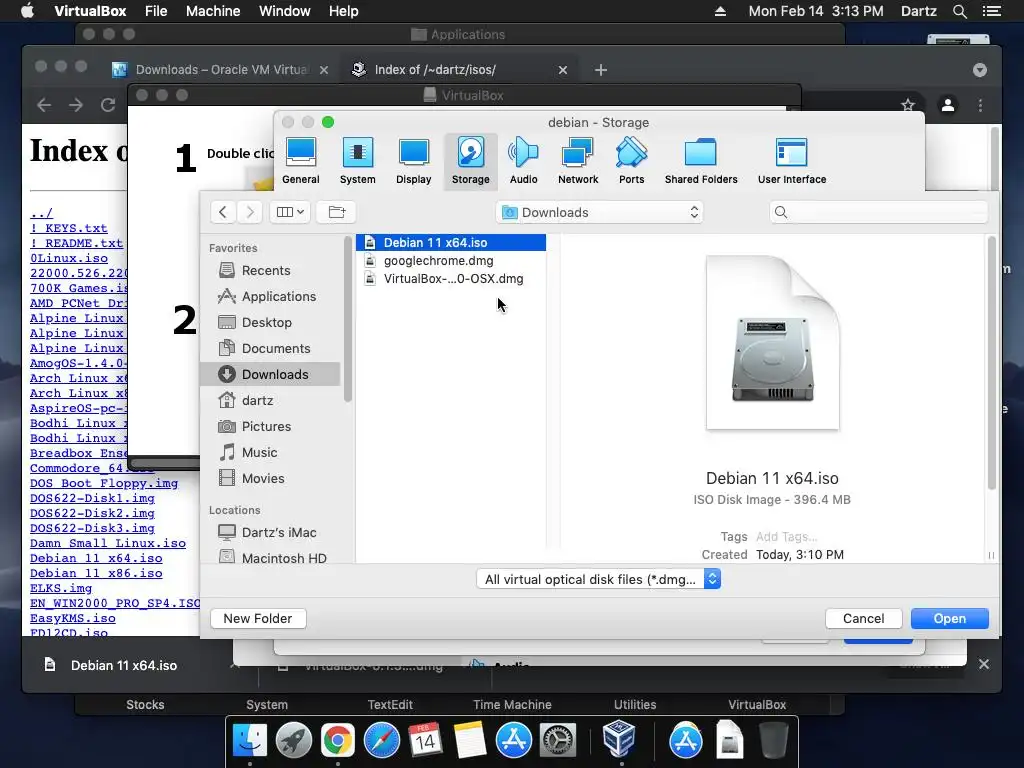
Task: Click the New Folder button
Action: 258,618
